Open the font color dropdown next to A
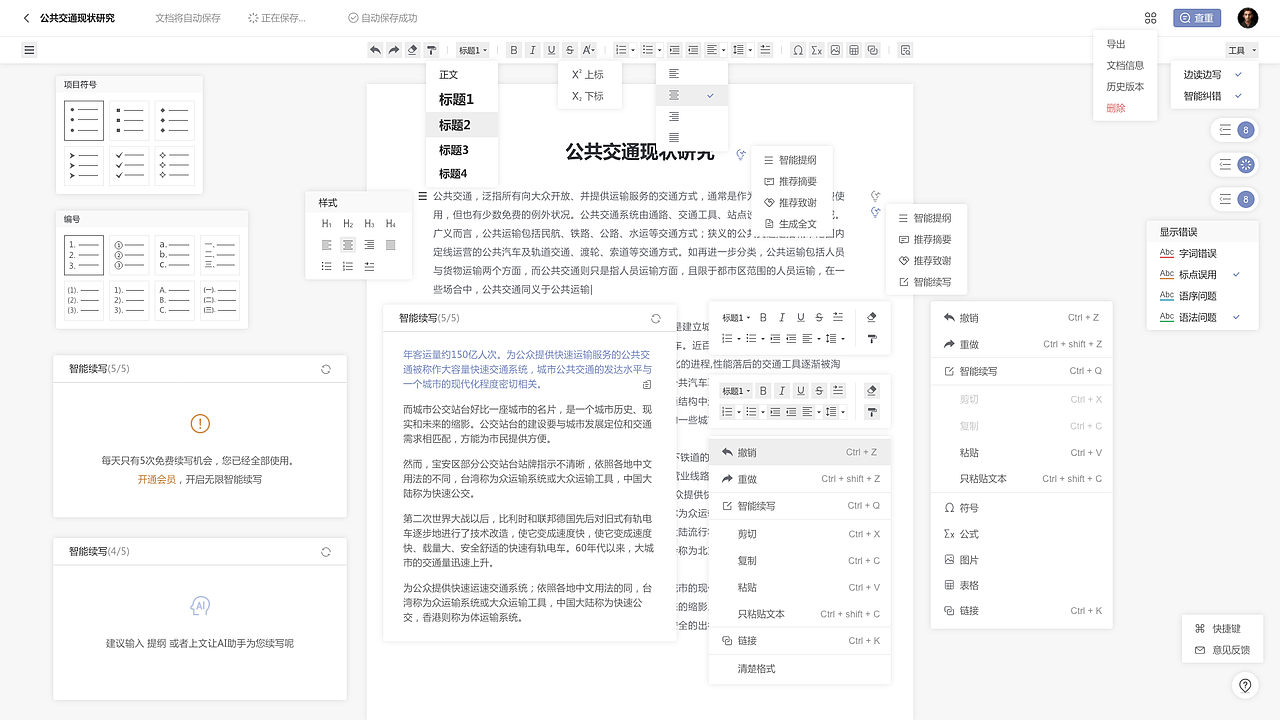This screenshot has width=1280, height=720. point(590,49)
